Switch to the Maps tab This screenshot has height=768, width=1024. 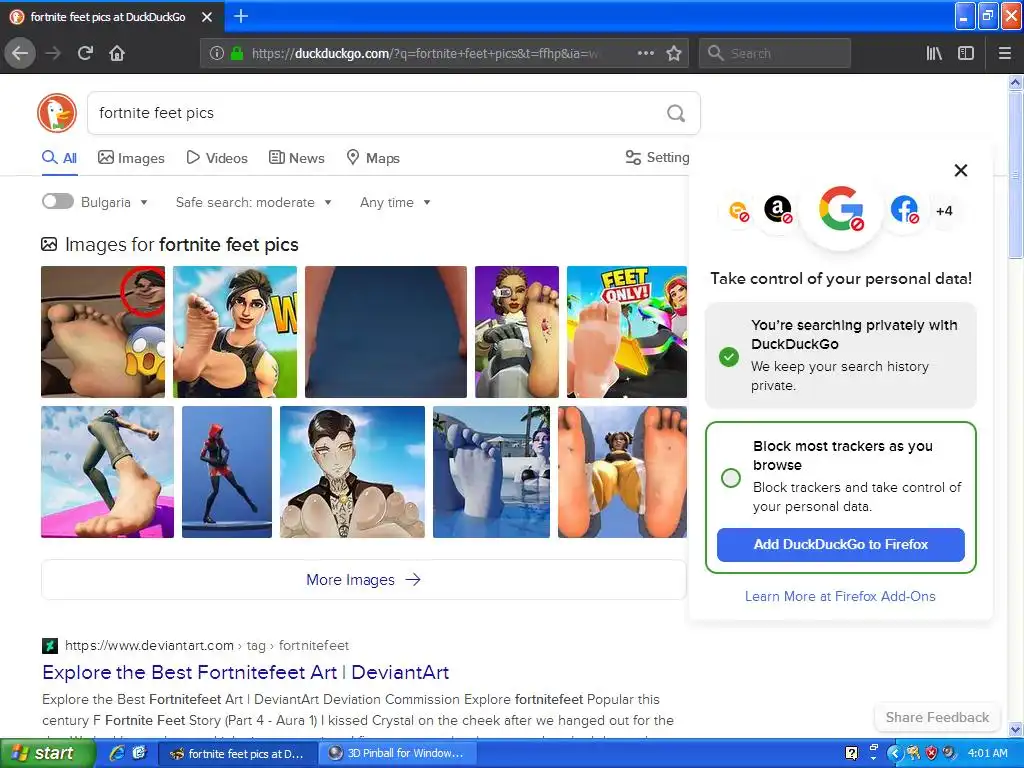373,158
